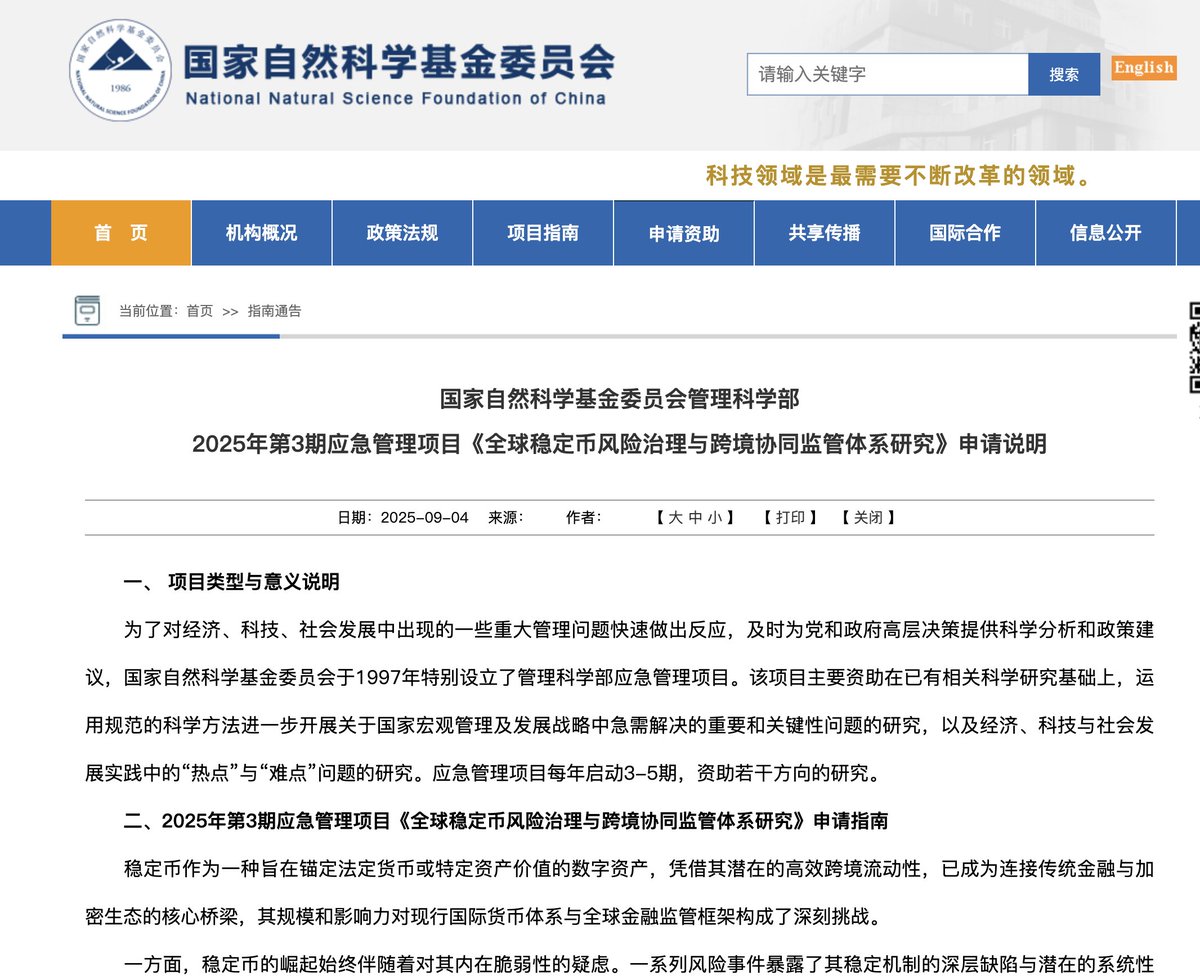Open the 申请资助 navigation menu

click(x=684, y=233)
